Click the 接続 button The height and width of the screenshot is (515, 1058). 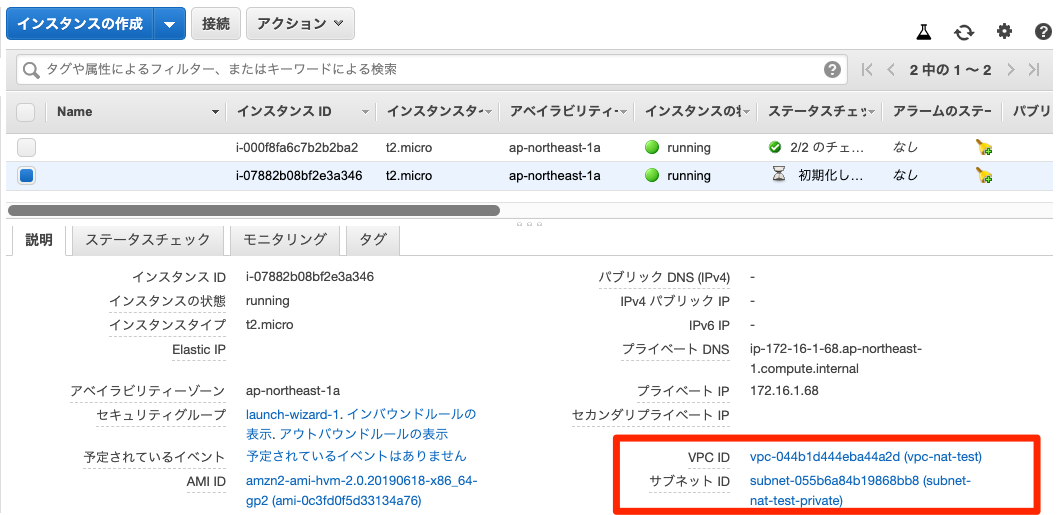click(216, 24)
